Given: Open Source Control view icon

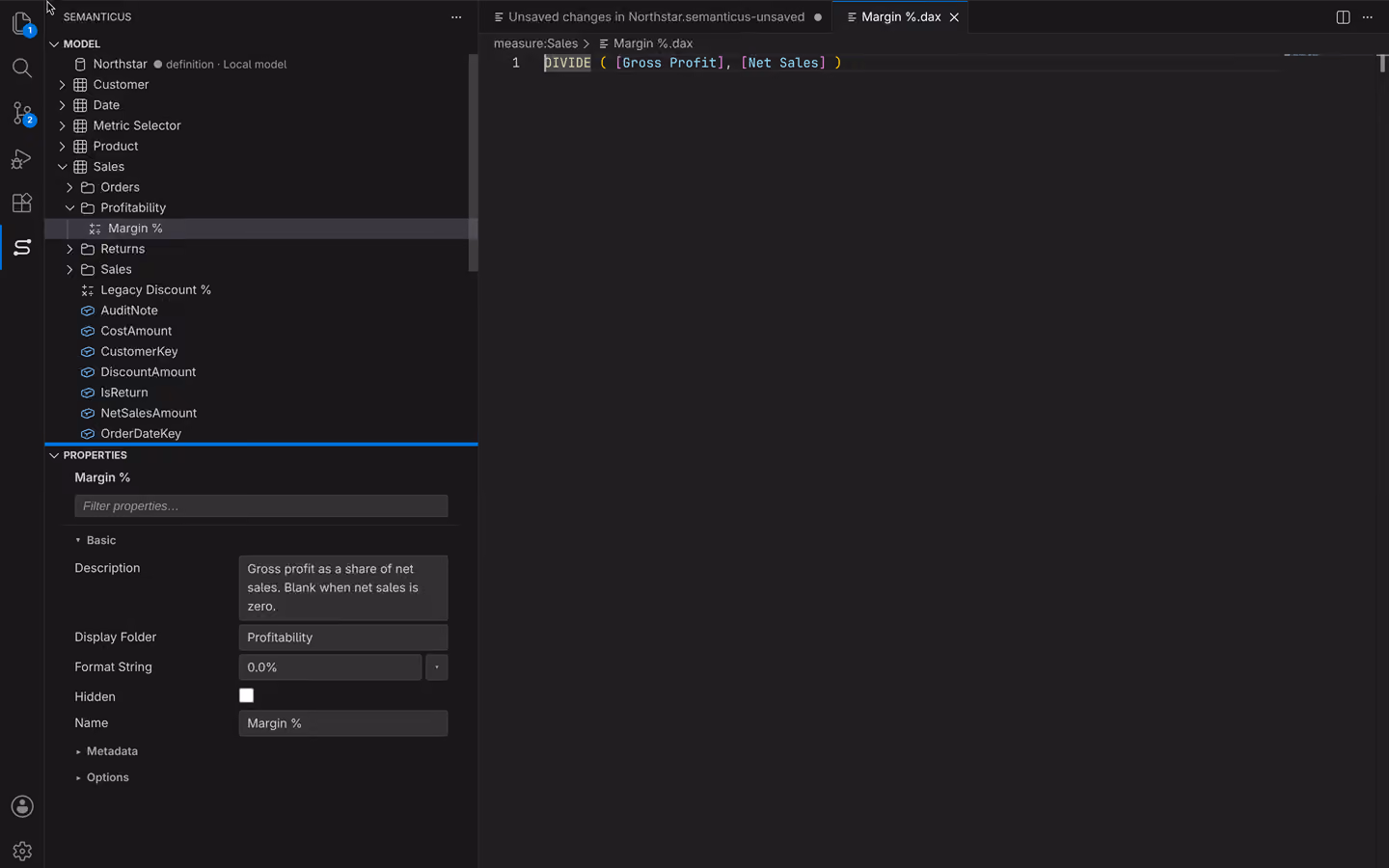Looking at the screenshot, I should pyautogui.click(x=22, y=113).
